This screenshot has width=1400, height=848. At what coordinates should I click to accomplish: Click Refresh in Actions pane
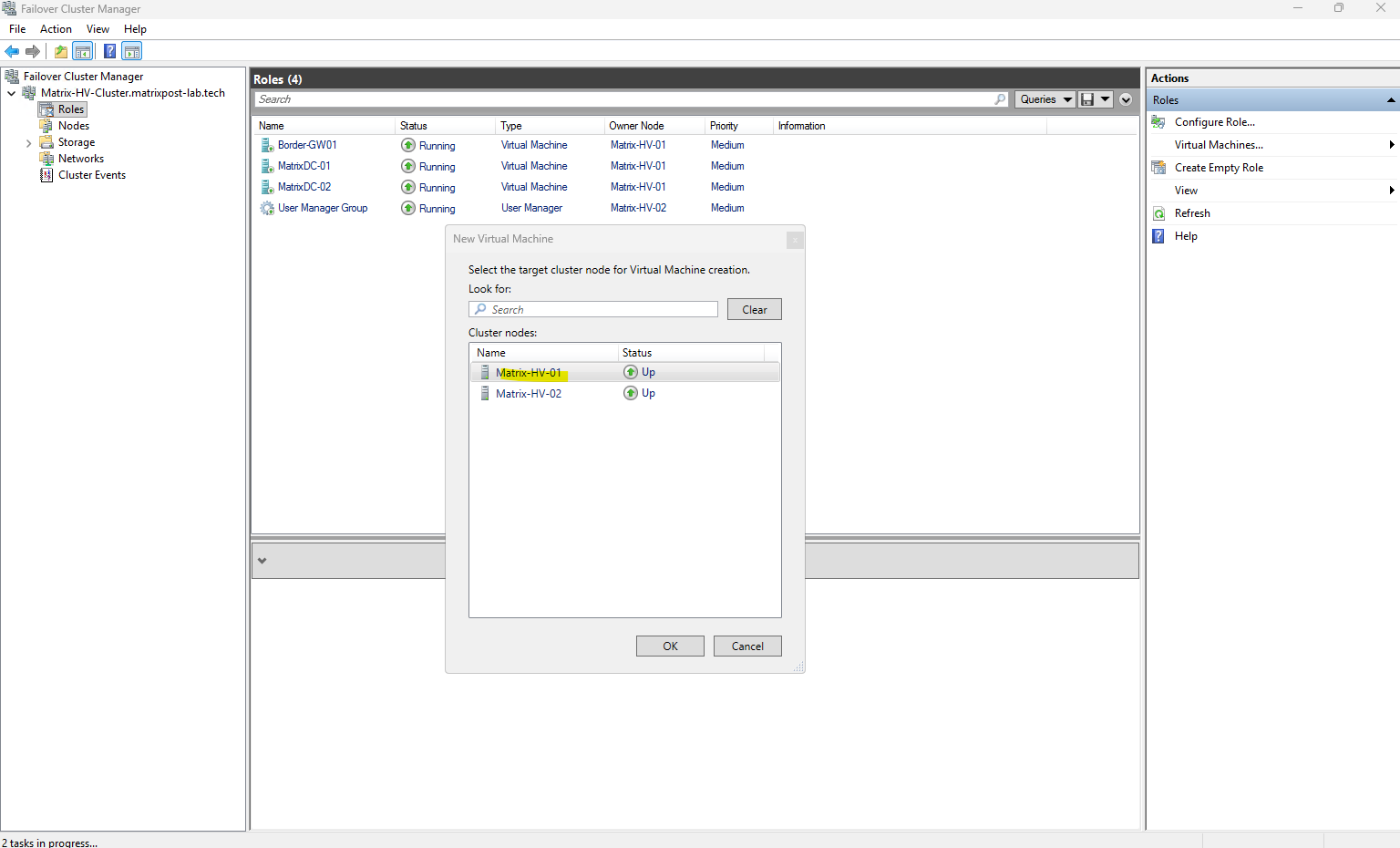pyautogui.click(x=1192, y=213)
